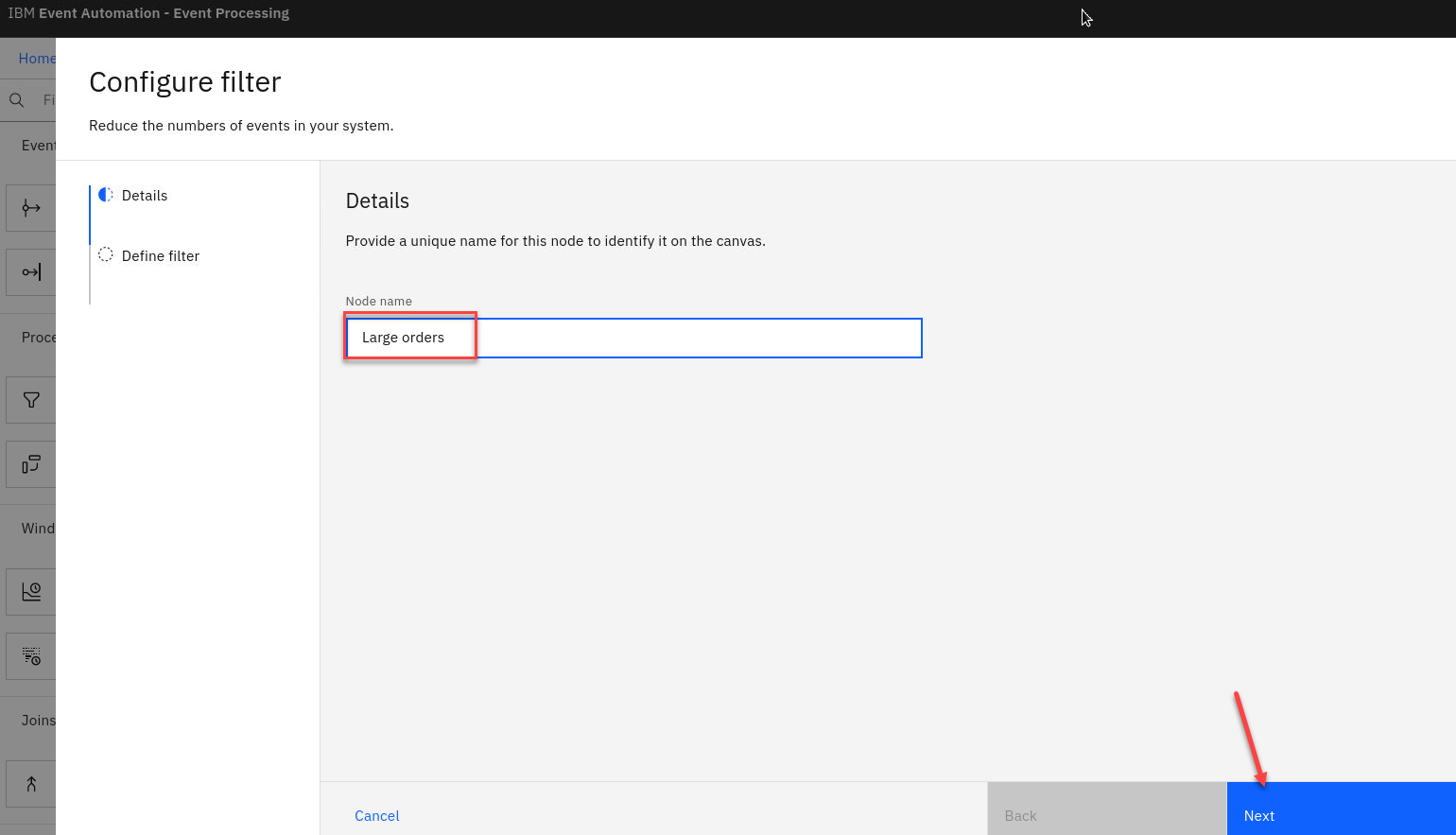
Task: Switch to the Define filter step
Action: [161, 256]
